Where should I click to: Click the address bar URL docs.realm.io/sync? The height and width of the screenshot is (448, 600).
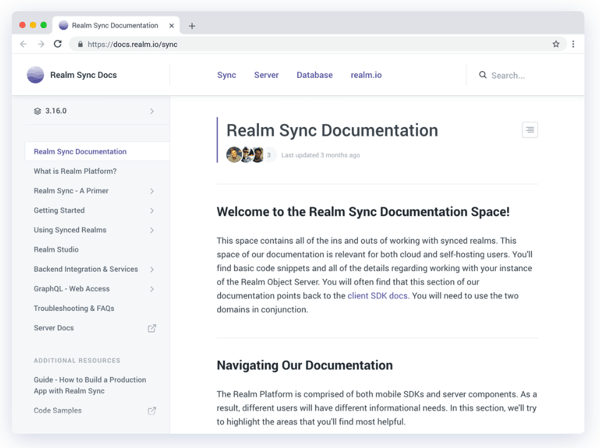132,44
